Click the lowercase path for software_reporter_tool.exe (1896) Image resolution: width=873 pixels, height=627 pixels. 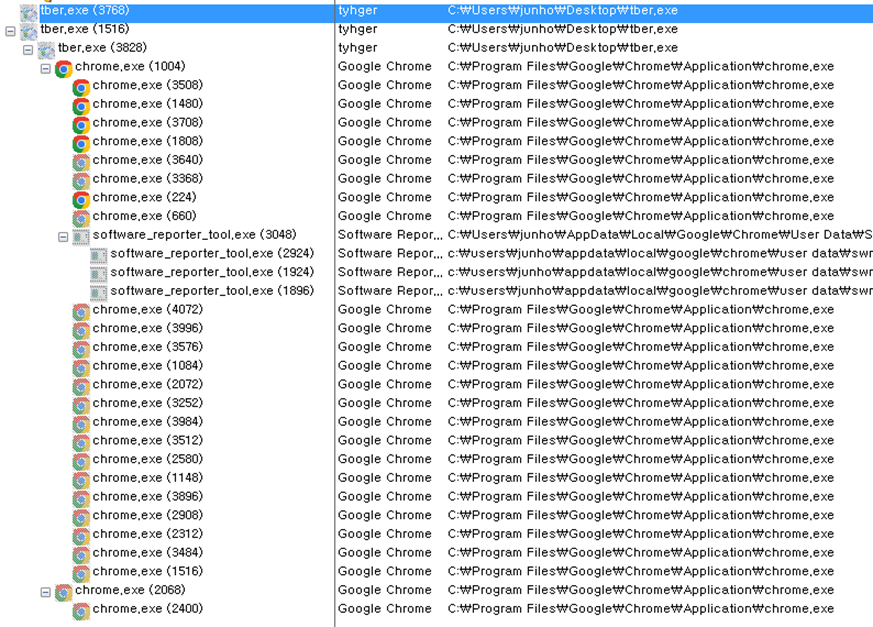[x=660, y=291]
